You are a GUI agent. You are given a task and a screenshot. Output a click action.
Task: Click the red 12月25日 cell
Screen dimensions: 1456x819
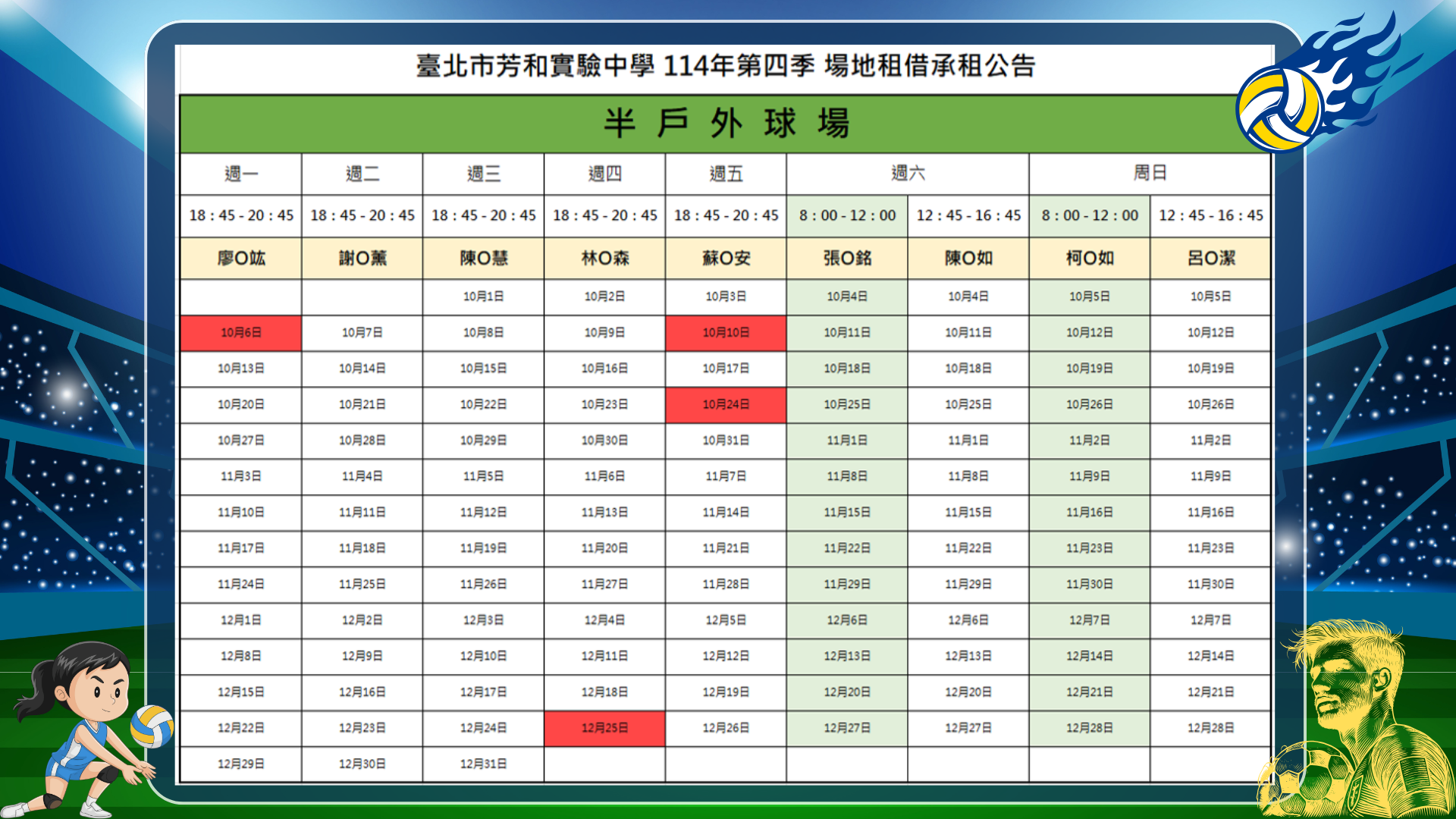click(x=604, y=728)
